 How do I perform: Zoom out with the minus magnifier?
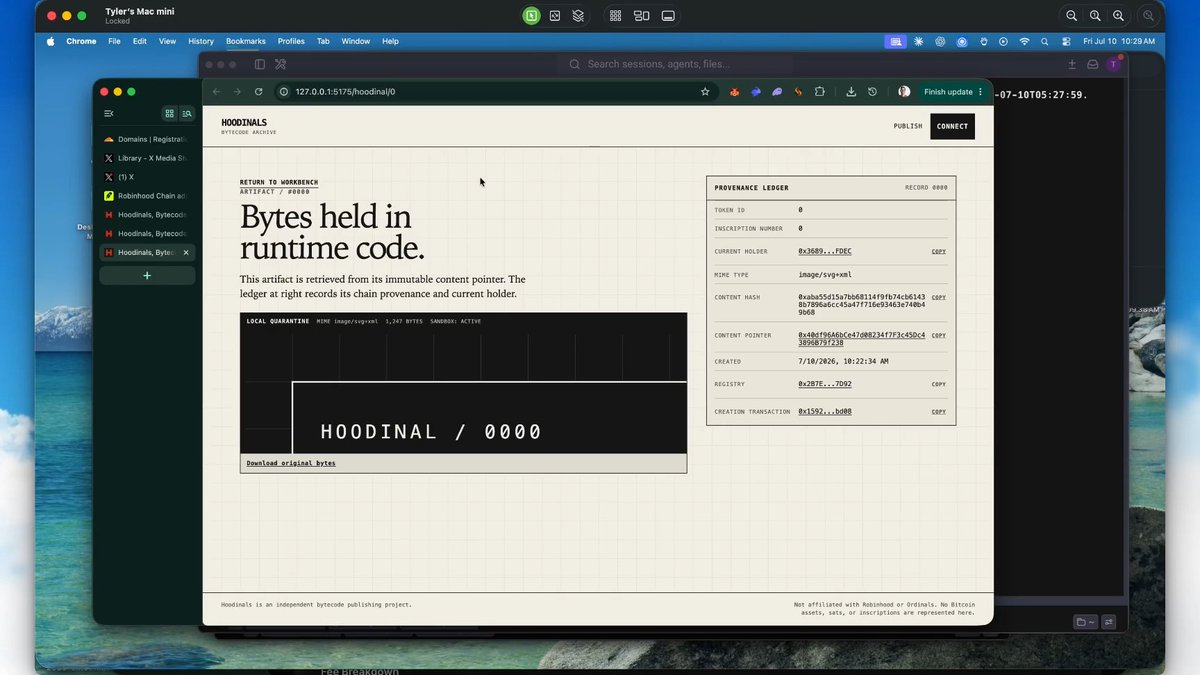click(1071, 15)
